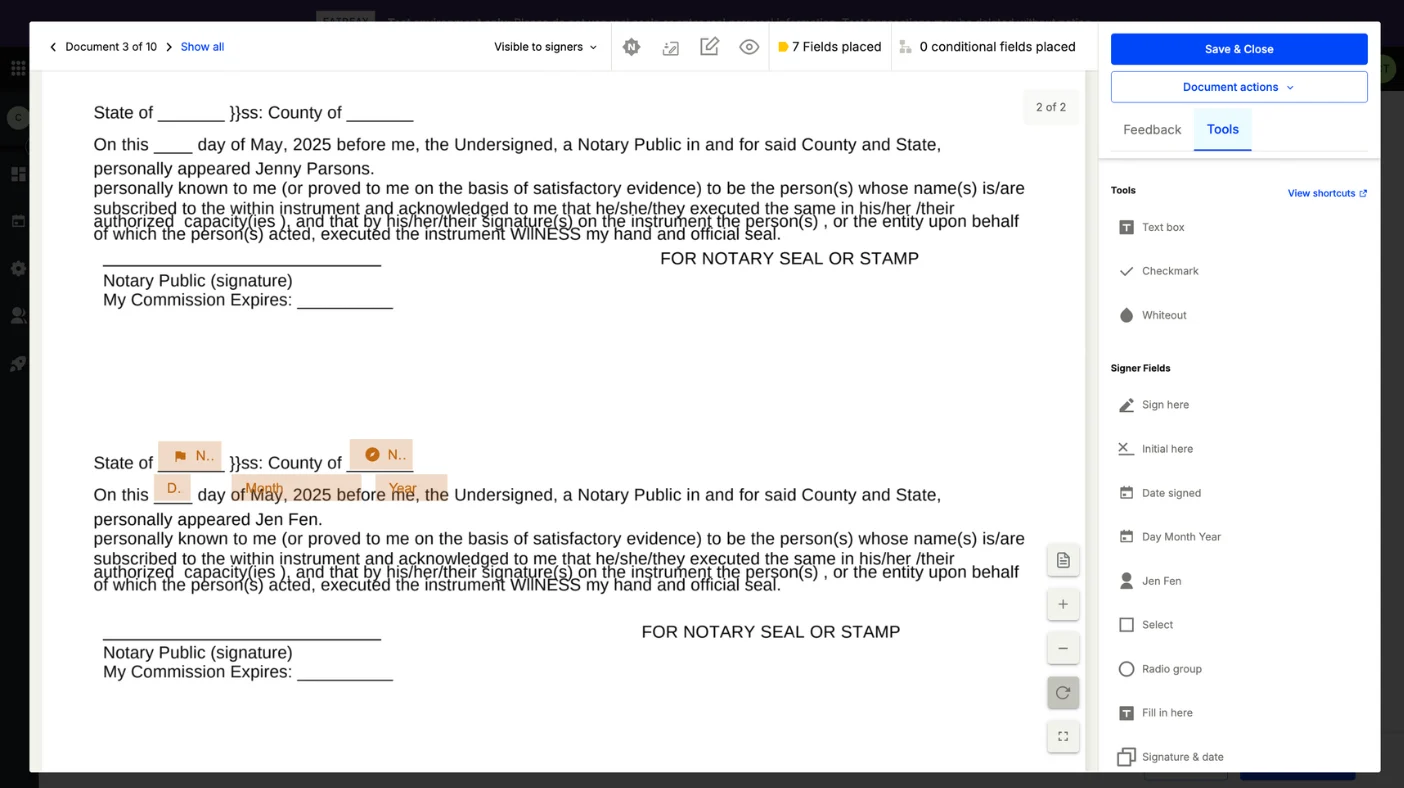Screen dimensions: 1404x788
Task: Open settings gear in background sidebar
Action: click(18, 268)
